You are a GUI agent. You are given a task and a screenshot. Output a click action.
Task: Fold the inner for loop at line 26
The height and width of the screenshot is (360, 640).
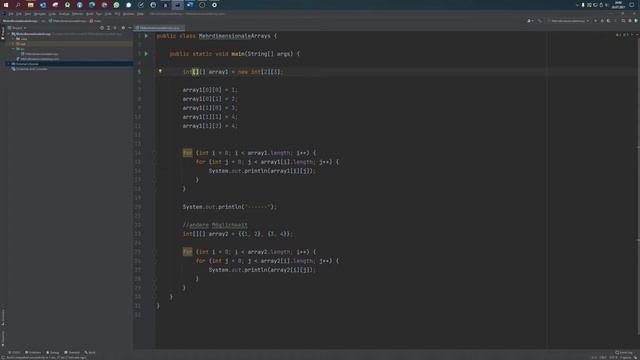click(155, 261)
